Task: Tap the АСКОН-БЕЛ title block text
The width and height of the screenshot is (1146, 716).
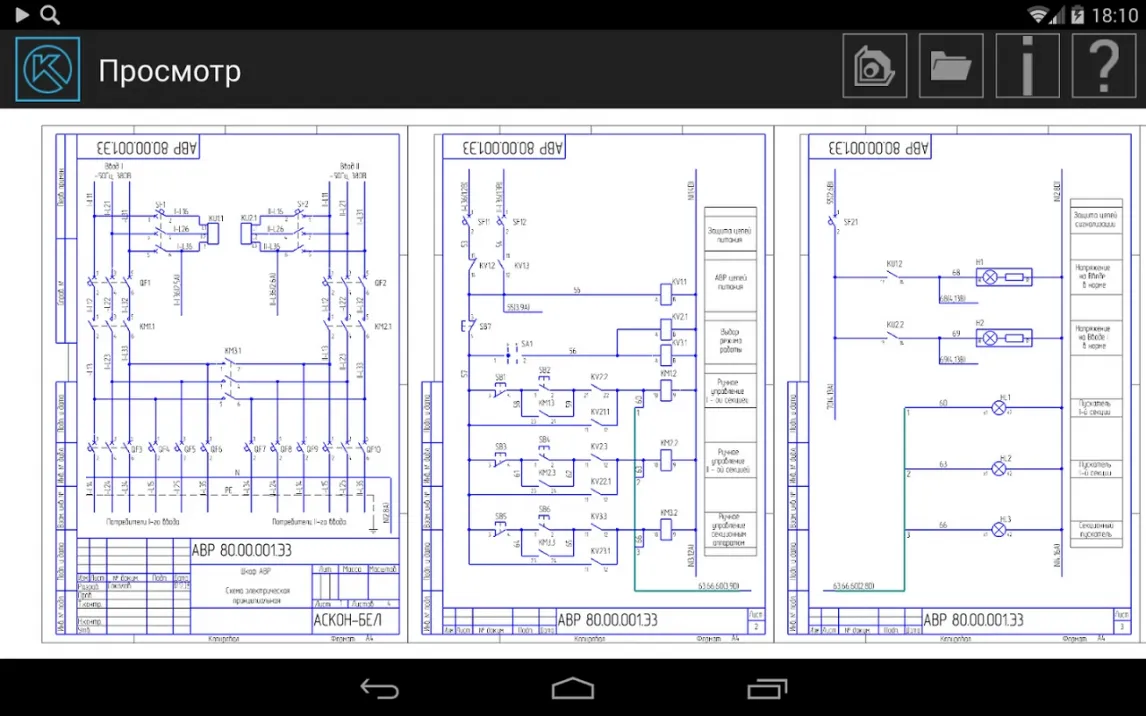Action: click(354, 620)
